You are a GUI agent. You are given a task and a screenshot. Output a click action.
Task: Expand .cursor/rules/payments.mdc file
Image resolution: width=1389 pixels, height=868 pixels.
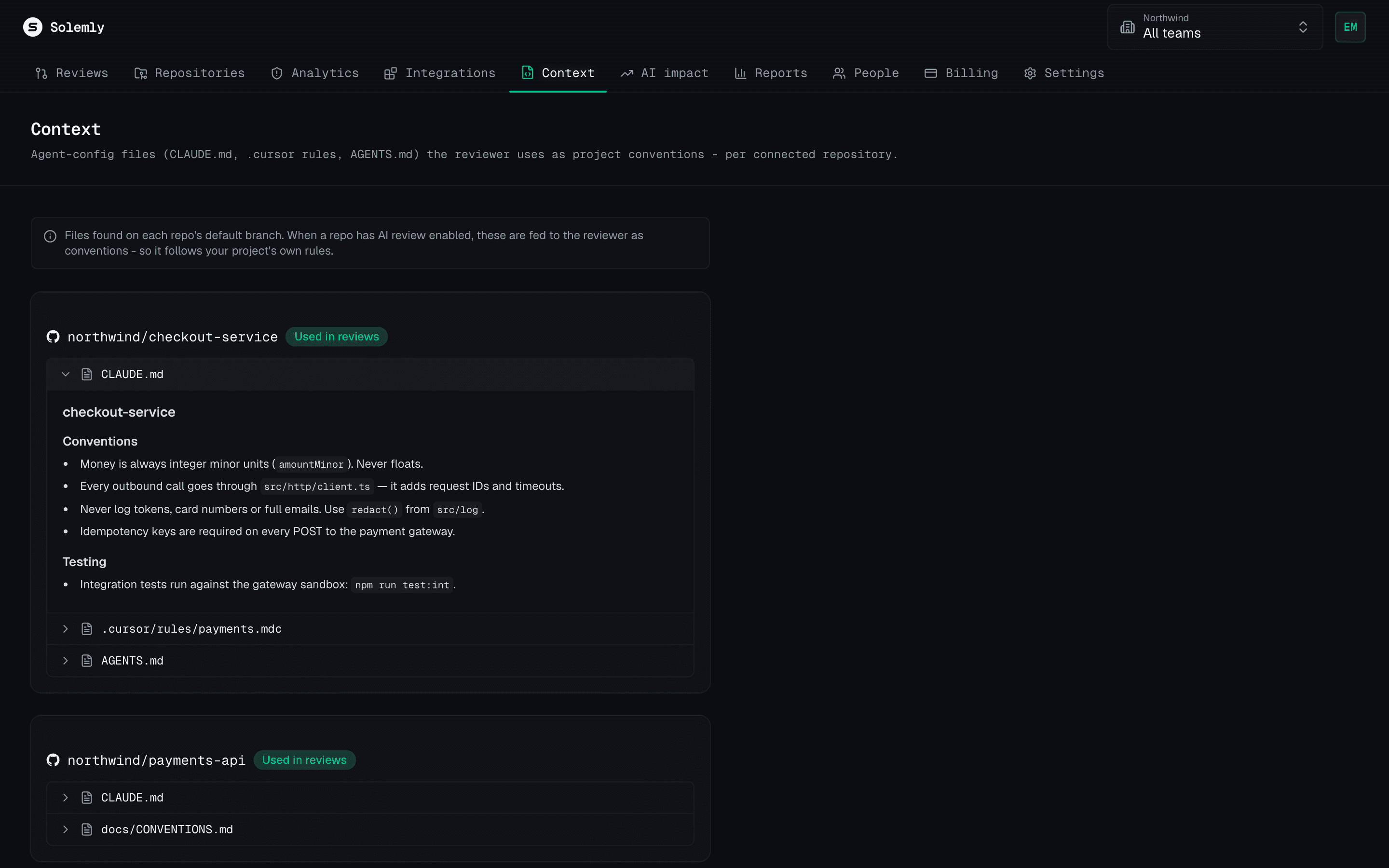click(370, 629)
